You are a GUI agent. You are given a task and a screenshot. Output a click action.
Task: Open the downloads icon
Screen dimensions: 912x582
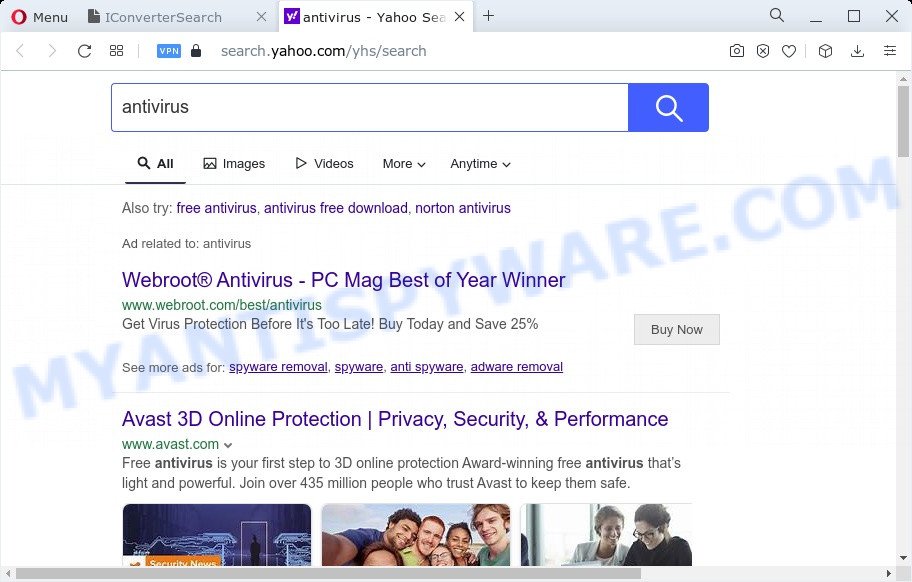pyautogui.click(x=857, y=51)
